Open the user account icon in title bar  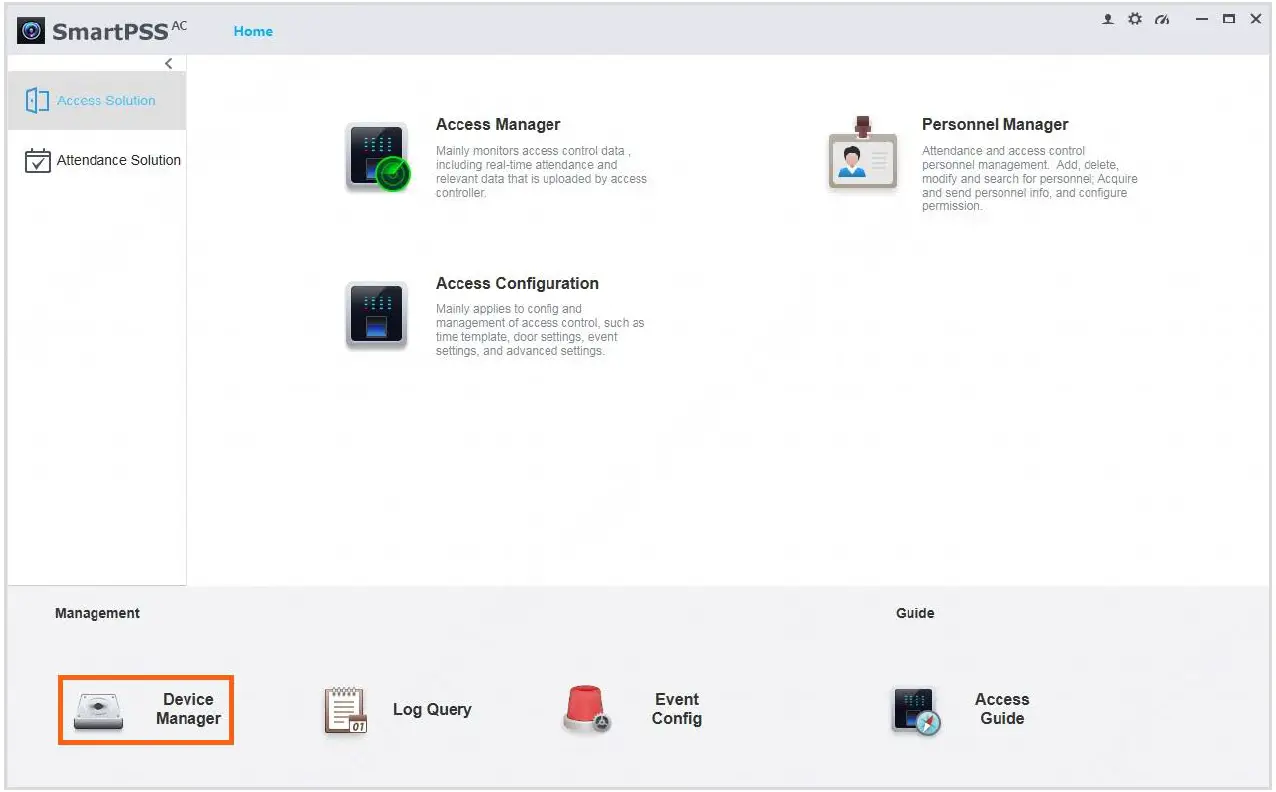(1108, 19)
